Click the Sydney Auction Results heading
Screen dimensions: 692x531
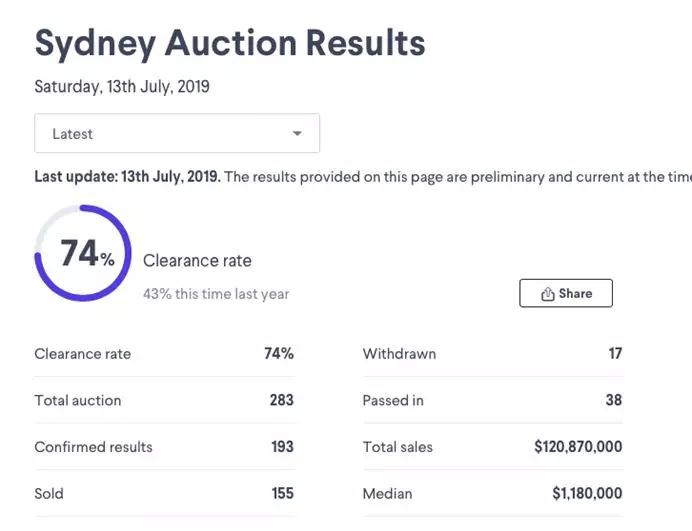coord(230,43)
